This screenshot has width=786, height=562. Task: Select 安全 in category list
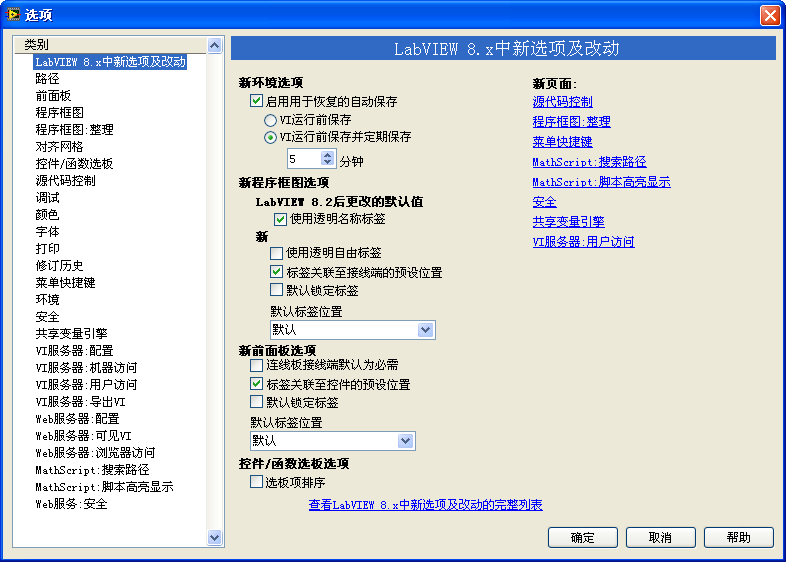tap(48, 317)
